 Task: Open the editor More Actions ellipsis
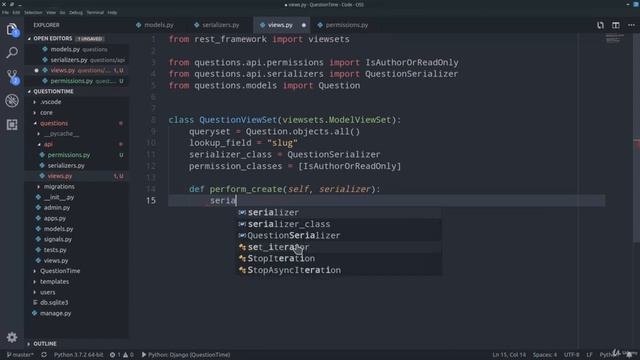click(631, 25)
